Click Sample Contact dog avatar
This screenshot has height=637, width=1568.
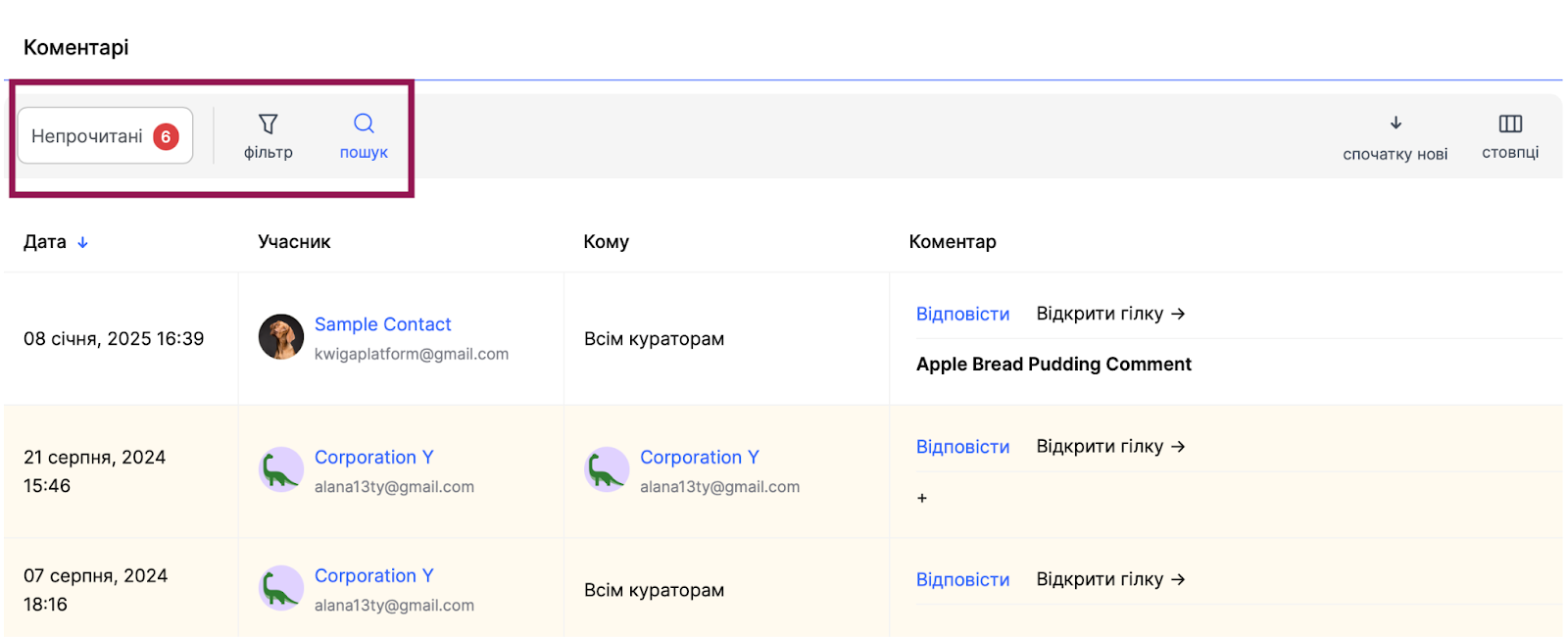281,337
